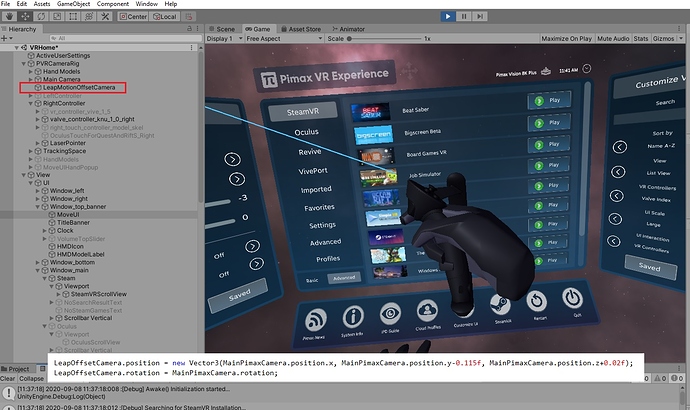The width and height of the screenshot is (690, 410).
Task: Click the Clear button in Console
Action: pos(7,378)
